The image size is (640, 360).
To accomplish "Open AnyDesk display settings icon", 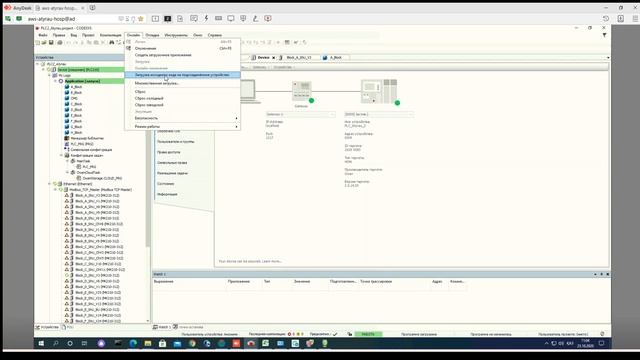I will pos(231,19).
